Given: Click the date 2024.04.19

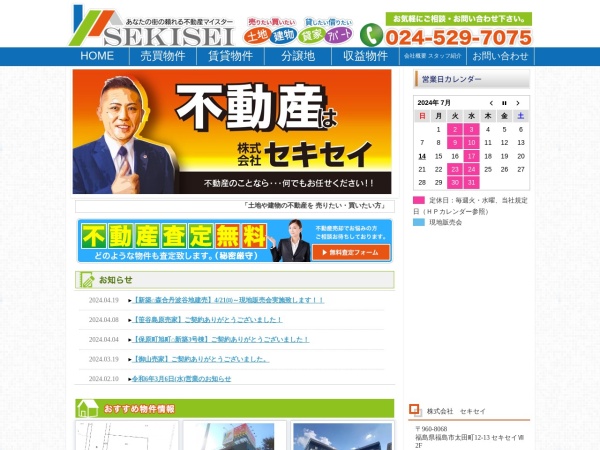Looking at the screenshot, I should [104, 300].
